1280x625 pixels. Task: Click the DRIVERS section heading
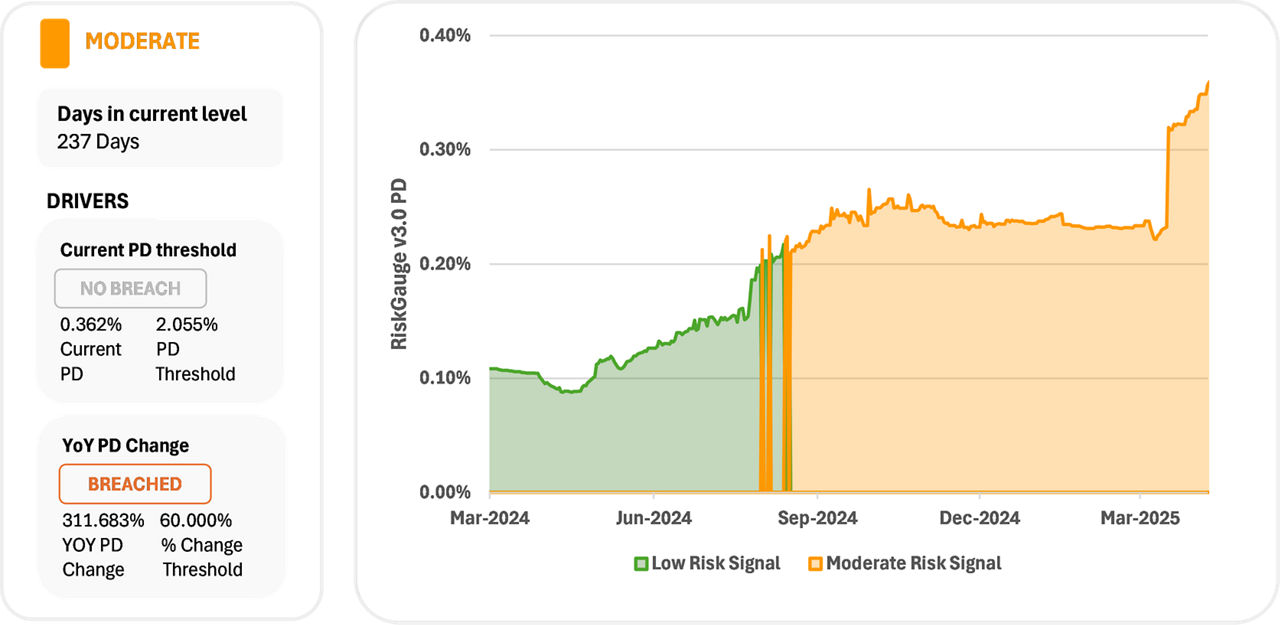click(x=88, y=201)
